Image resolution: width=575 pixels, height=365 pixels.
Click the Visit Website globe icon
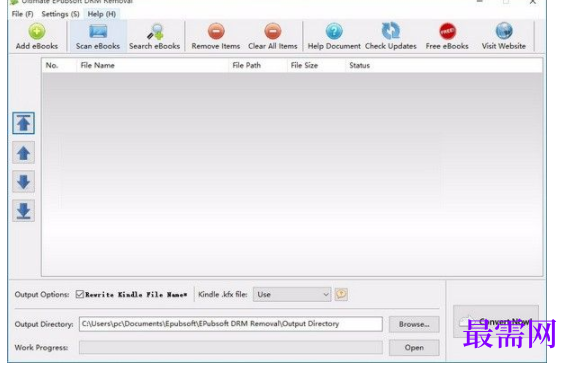(504, 31)
